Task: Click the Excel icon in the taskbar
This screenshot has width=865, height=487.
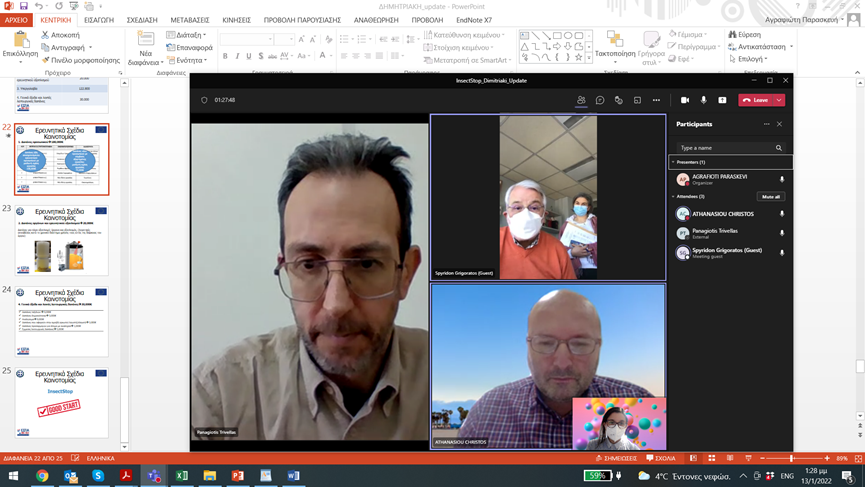Action: click(x=182, y=476)
